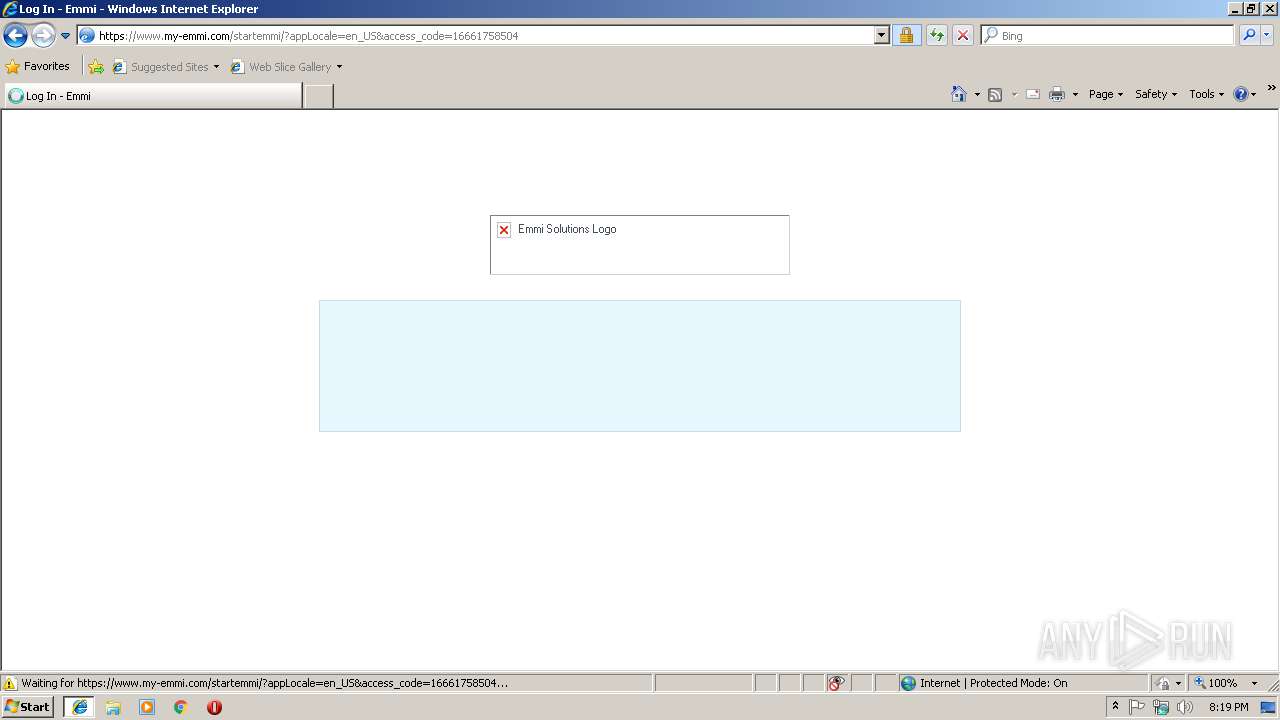Open the Favorites star button
This screenshot has width=1280, height=720.
(38, 67)
